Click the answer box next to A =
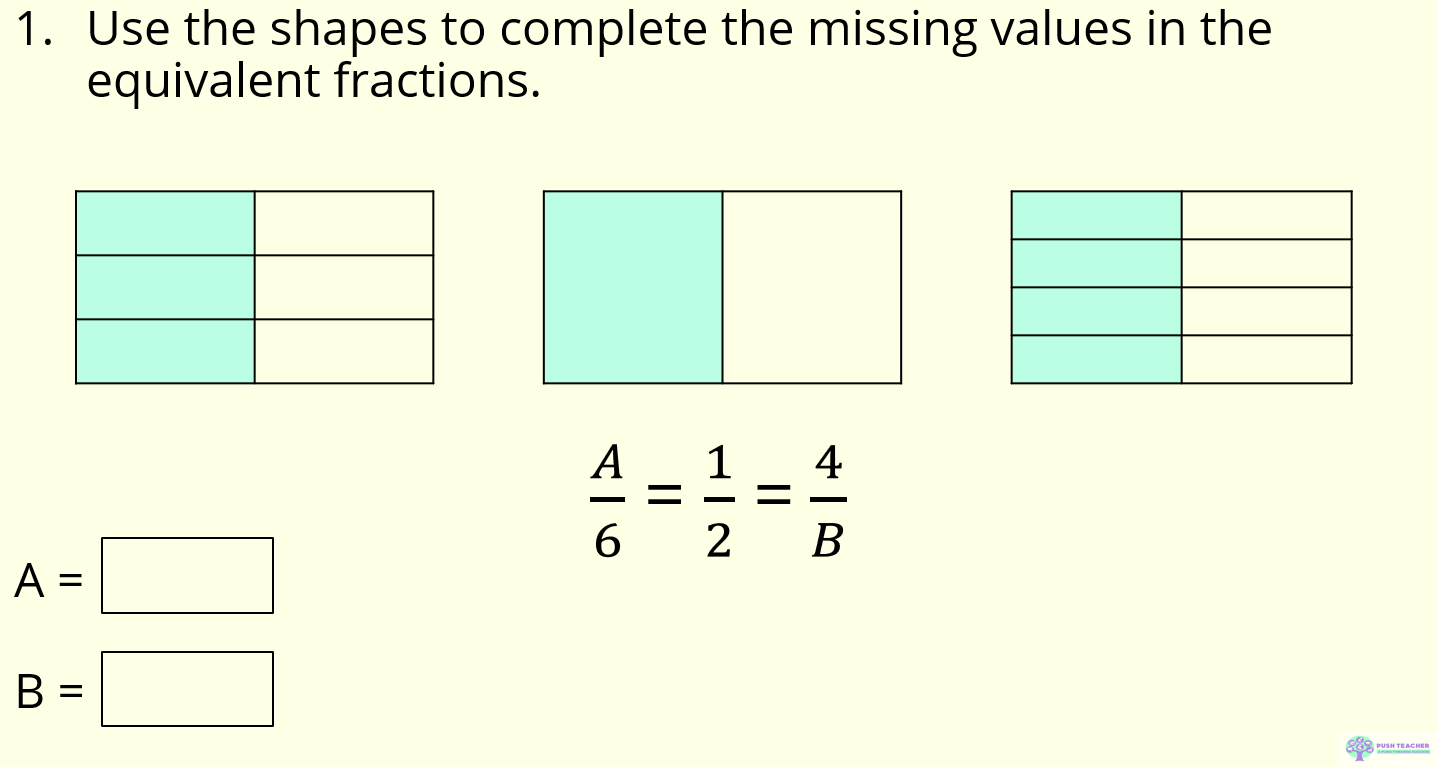 click(187, 575)
